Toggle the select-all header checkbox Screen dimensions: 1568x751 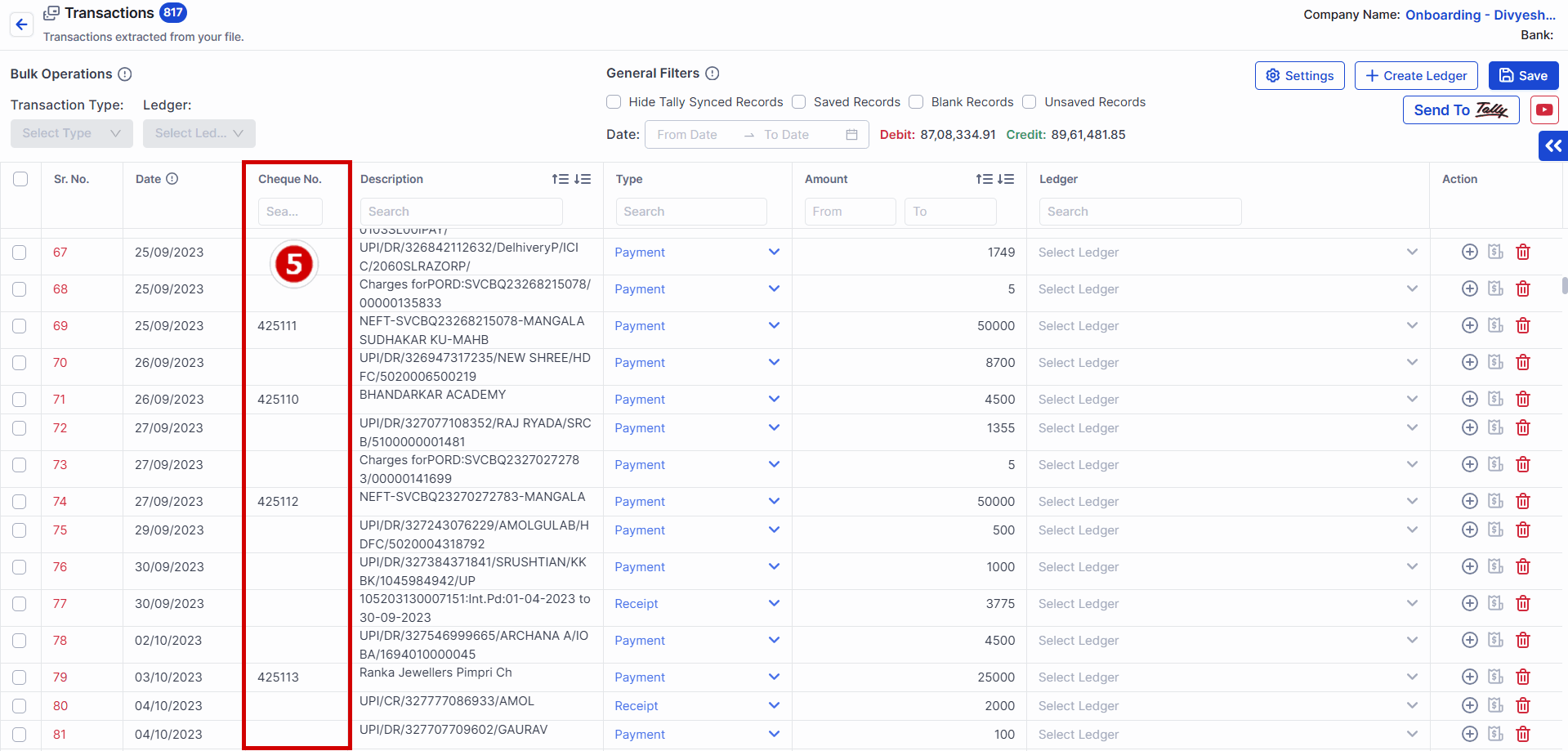pos(20,179)
